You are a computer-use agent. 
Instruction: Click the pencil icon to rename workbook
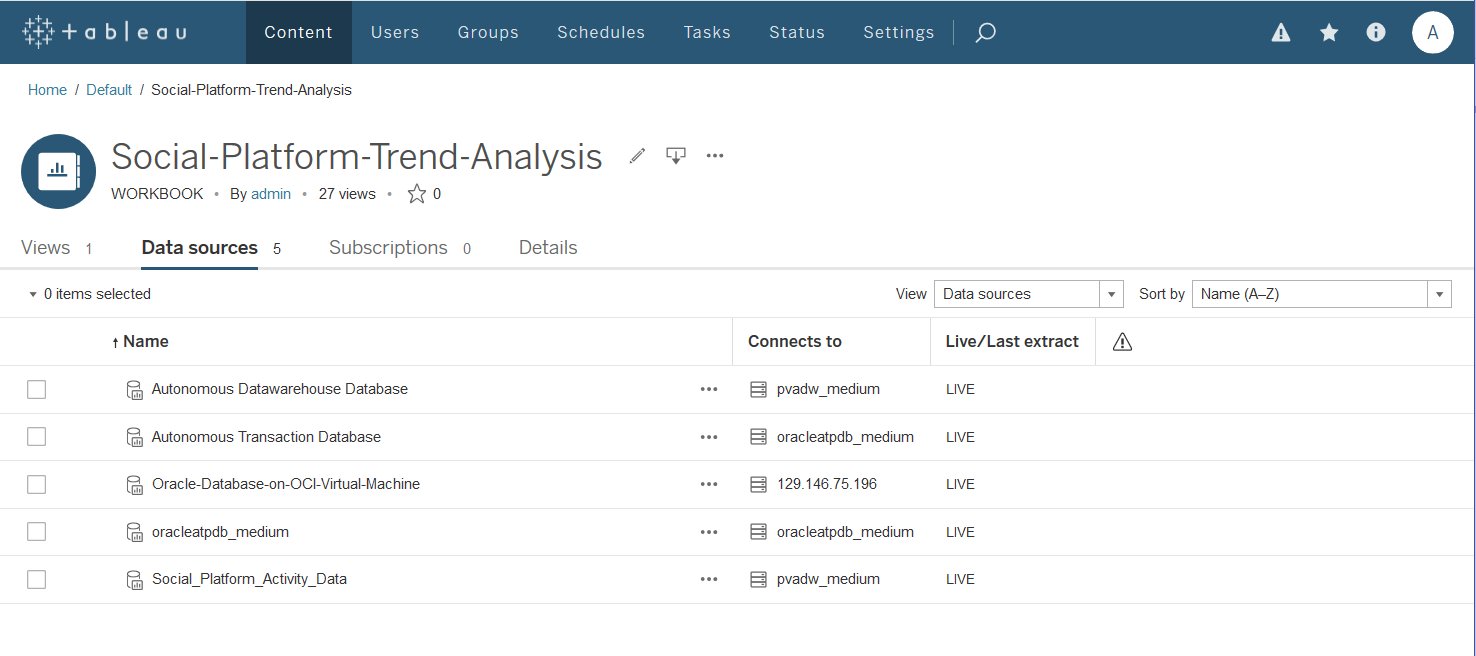coord(637,156)
